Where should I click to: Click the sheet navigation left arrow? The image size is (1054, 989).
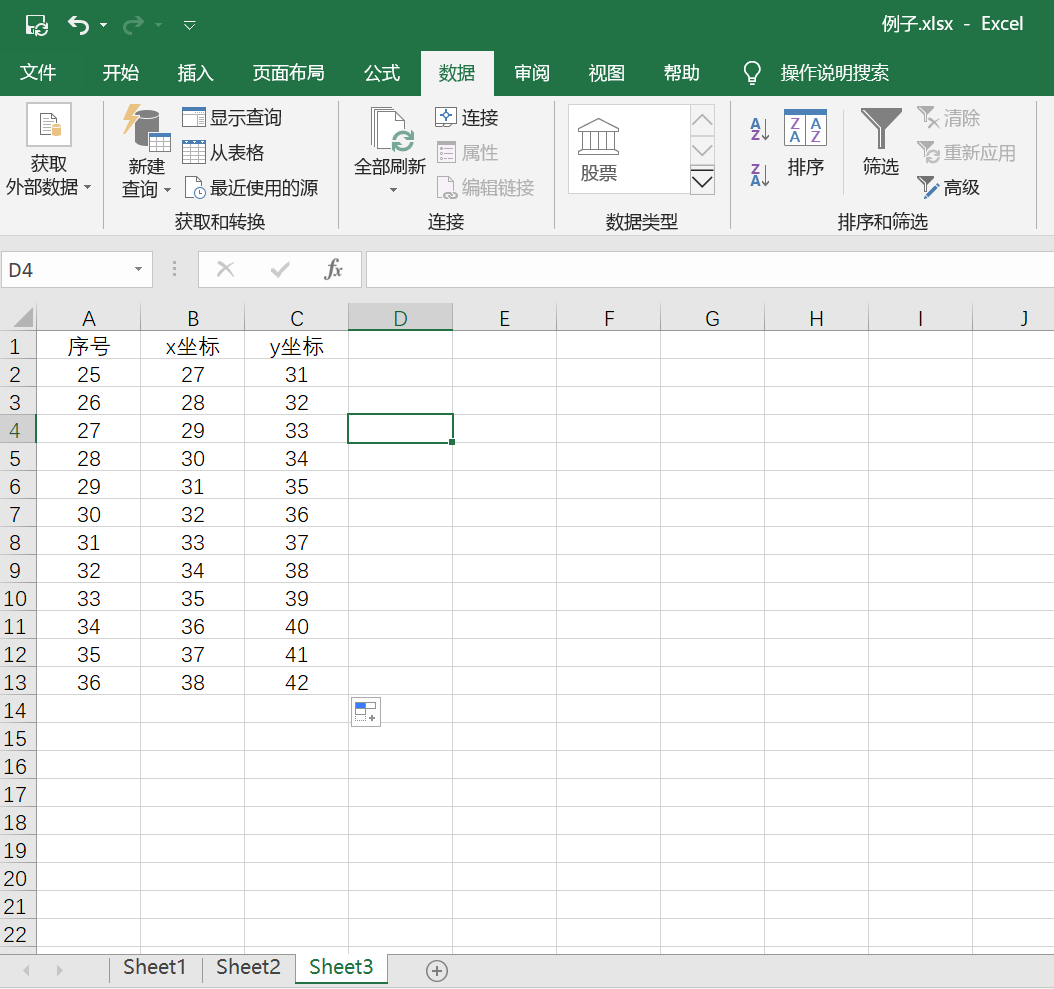[x=27, y=970]
